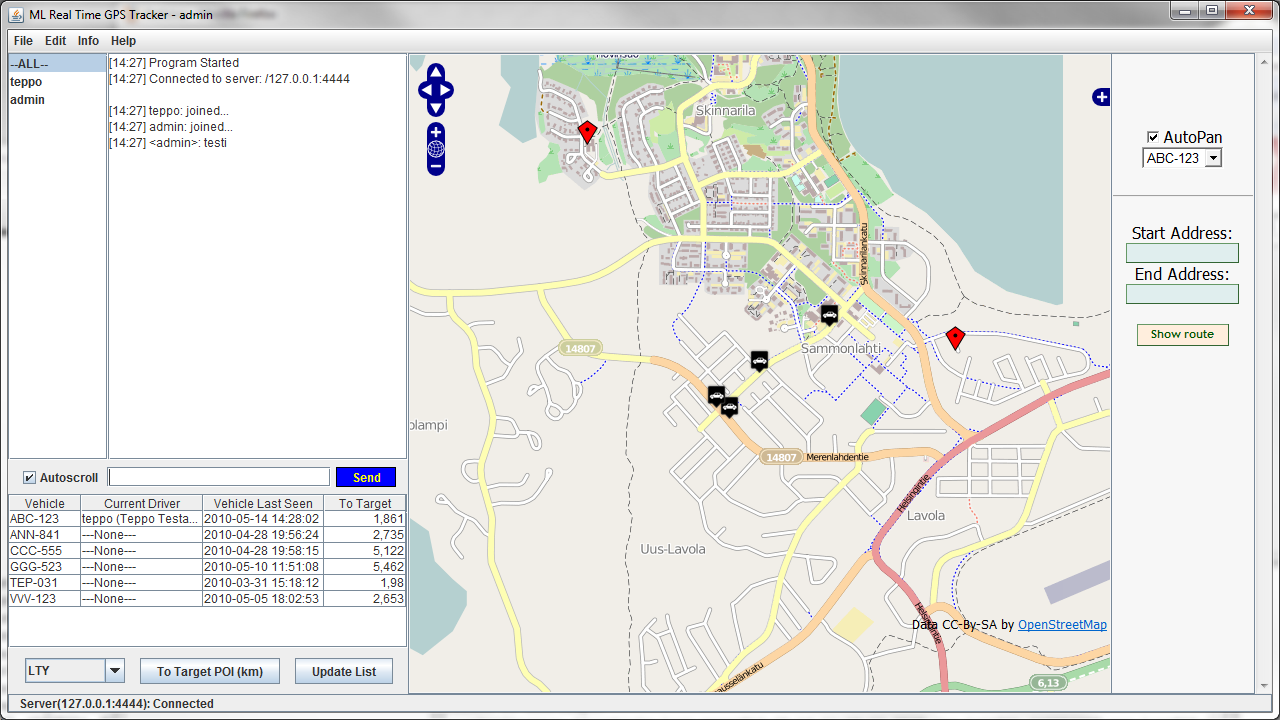Select the CCC-555 vehicle row

coord(207,551)
